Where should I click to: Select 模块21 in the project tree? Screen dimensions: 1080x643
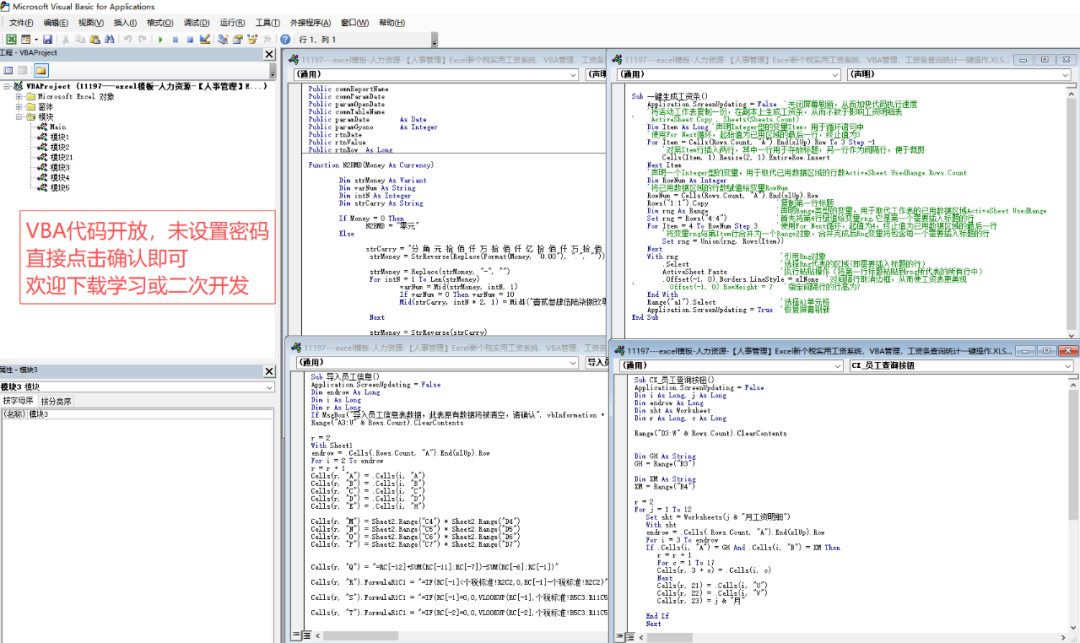click(61, 157)
